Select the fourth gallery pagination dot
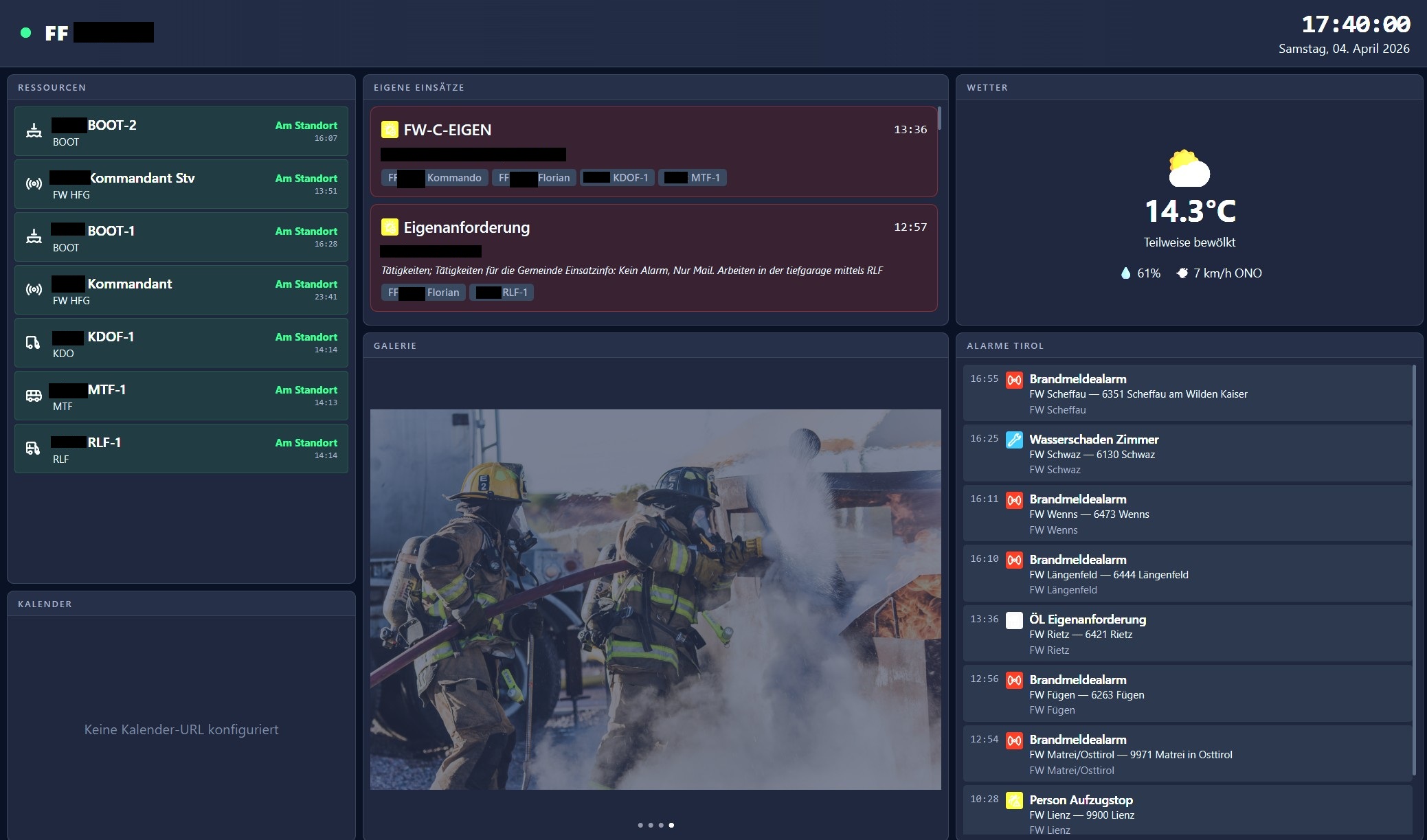 click(671, 825)
